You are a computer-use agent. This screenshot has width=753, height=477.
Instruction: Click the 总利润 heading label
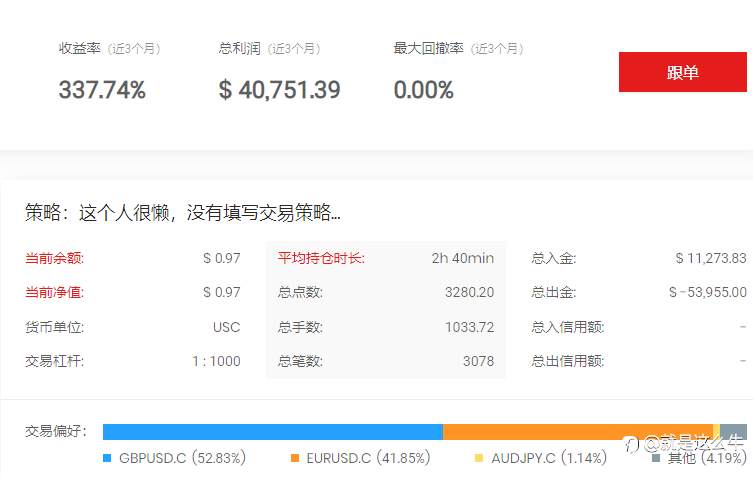[x=239, y=48]
